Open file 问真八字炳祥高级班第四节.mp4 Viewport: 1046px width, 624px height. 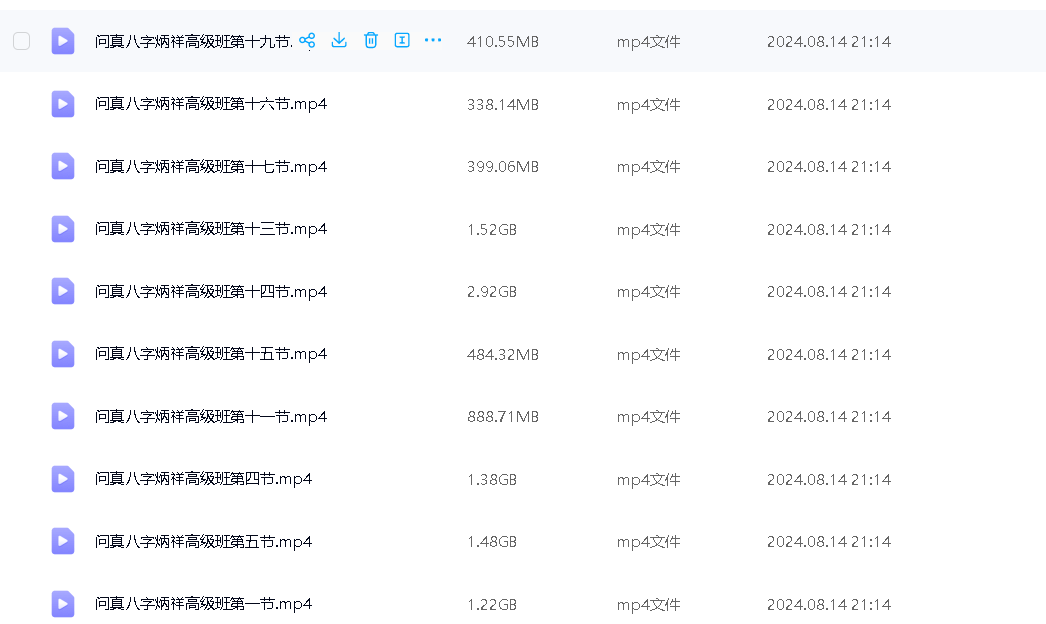pyautogui.click(x=203, y=479)
